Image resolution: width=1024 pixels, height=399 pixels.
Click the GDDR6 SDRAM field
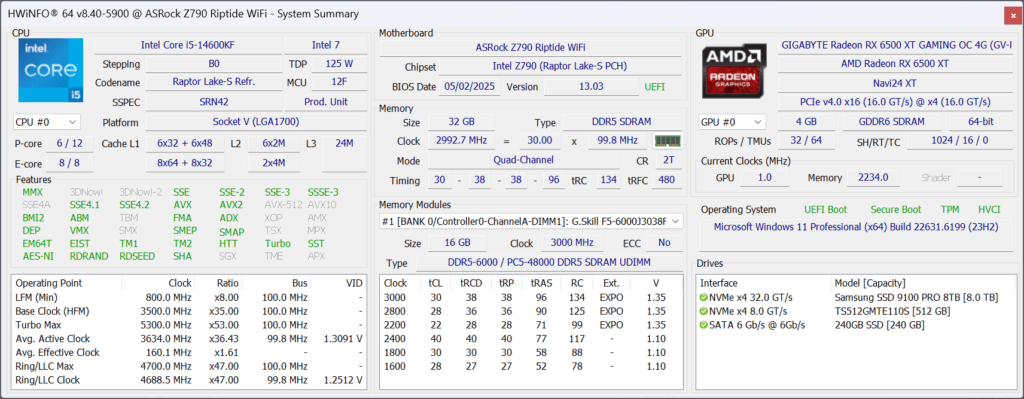(892, 122)
